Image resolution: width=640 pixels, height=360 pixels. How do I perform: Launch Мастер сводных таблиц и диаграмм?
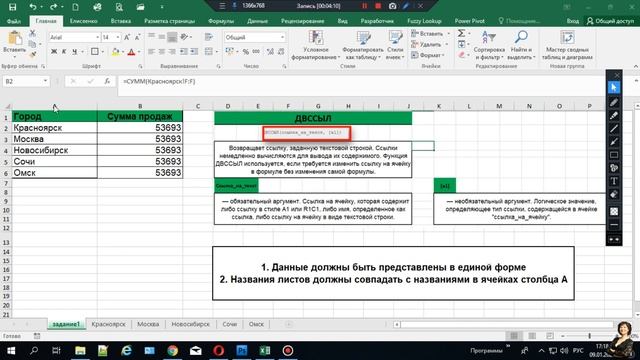click(x=567, y=45)
